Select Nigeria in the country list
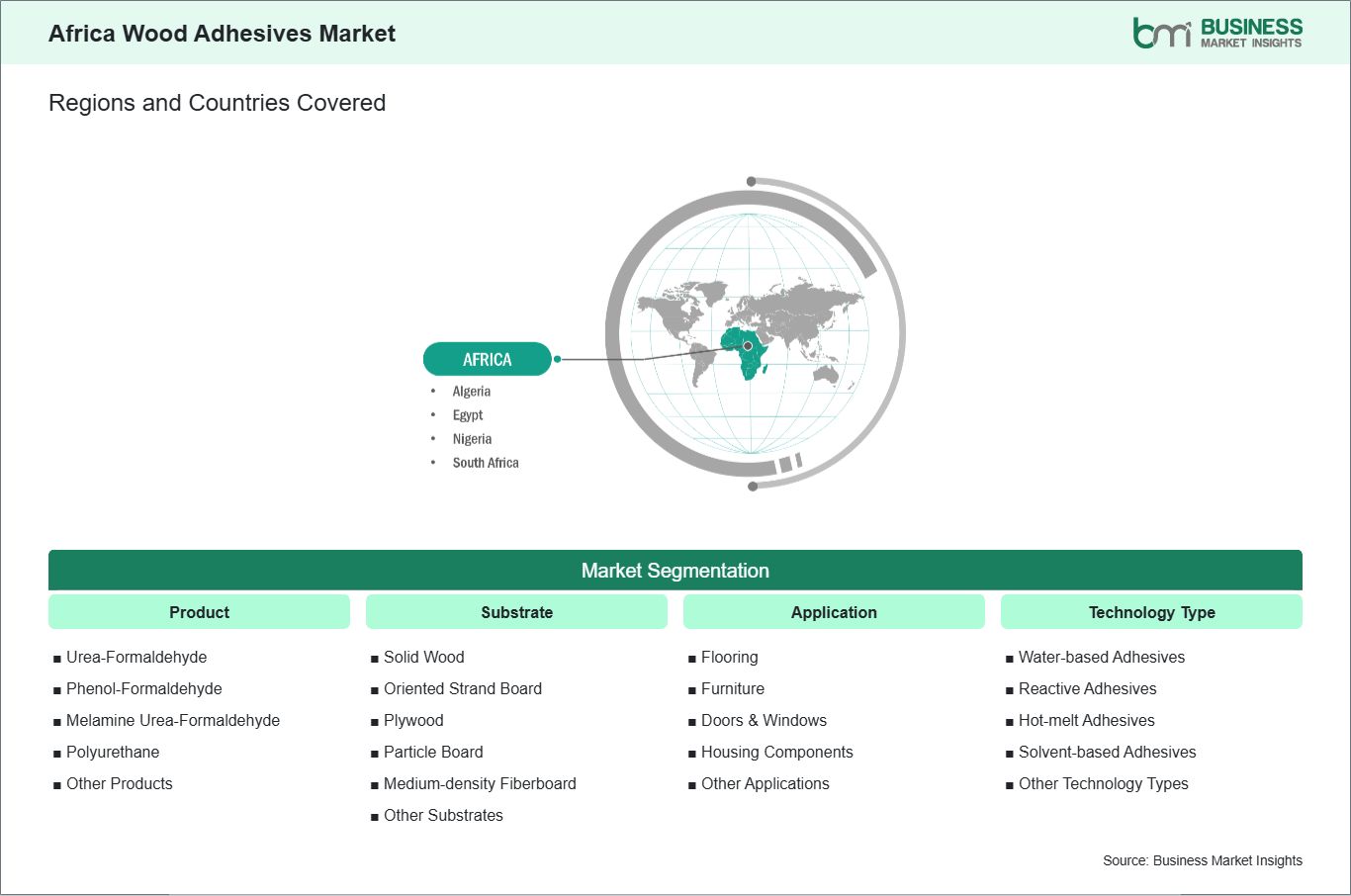 [472, 439]
